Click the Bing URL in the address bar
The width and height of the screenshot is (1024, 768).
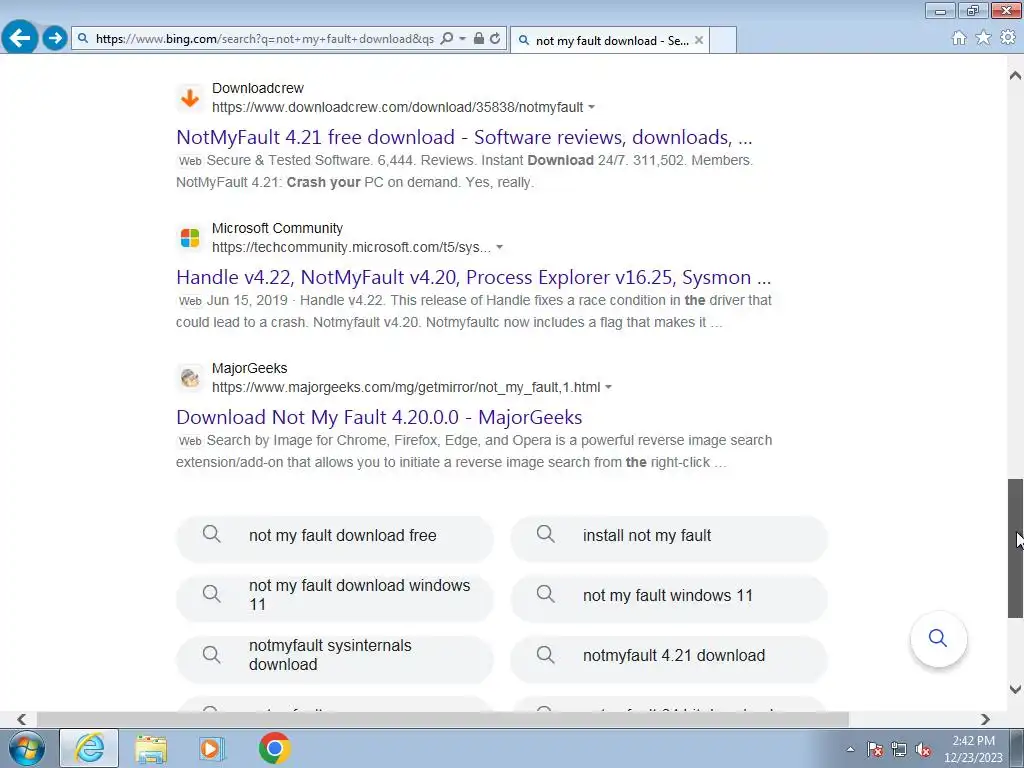point(264,39)
